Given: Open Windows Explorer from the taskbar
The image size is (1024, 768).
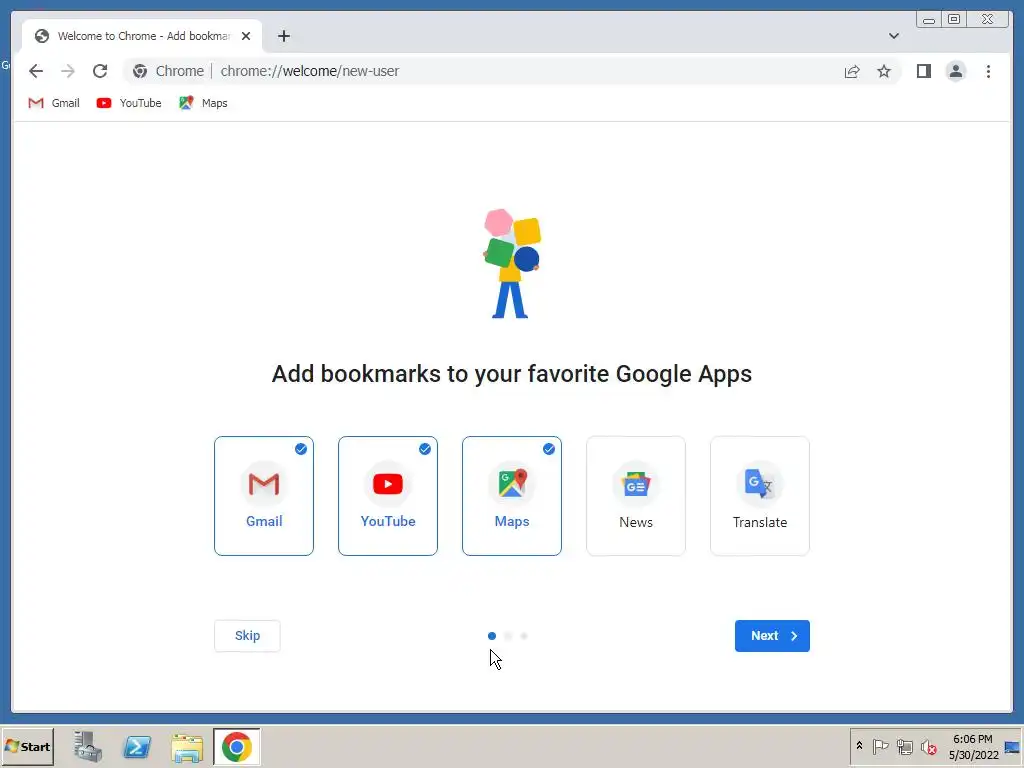Looking at the screenshot, I should point(187,746).
